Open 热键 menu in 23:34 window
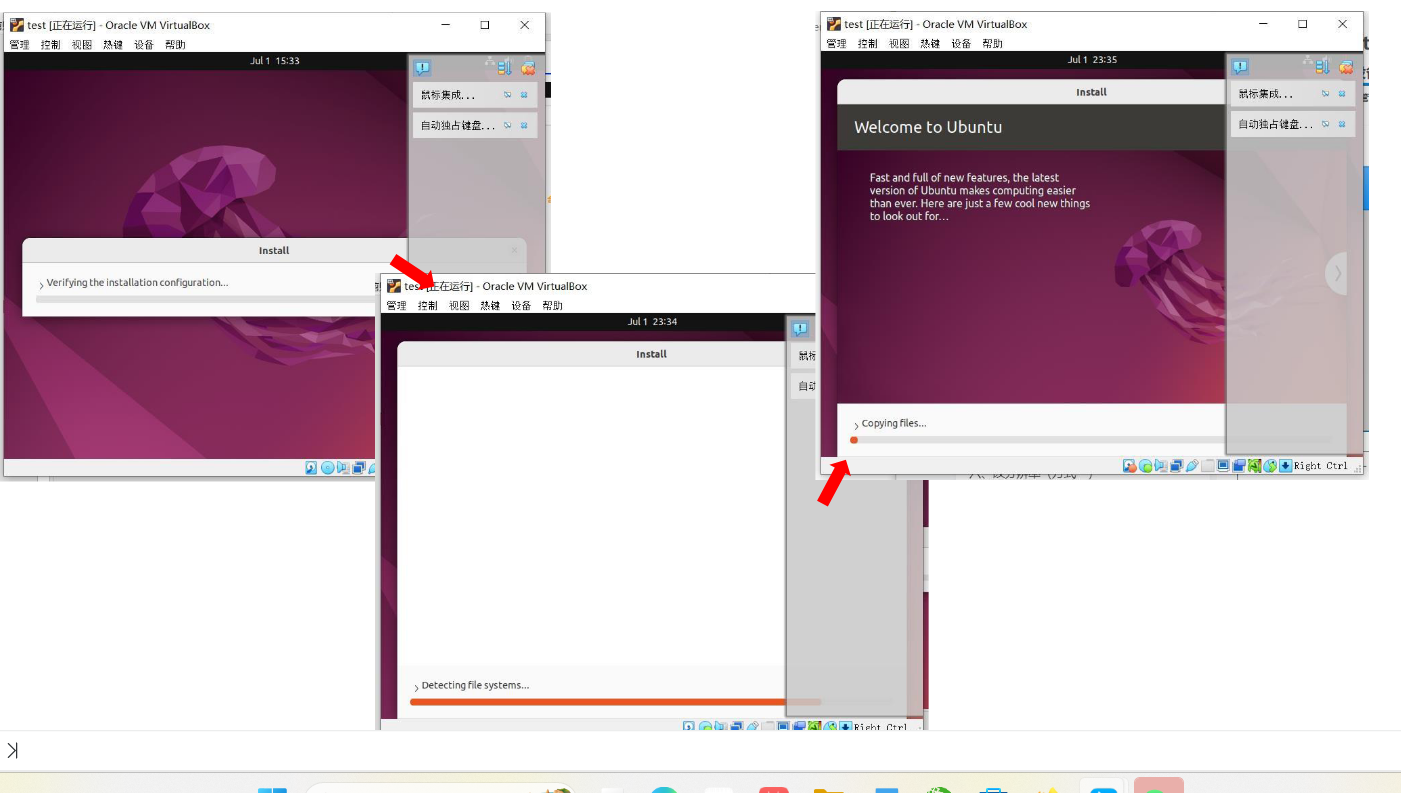Screen dimensions: 1401x793 (490, 305)
